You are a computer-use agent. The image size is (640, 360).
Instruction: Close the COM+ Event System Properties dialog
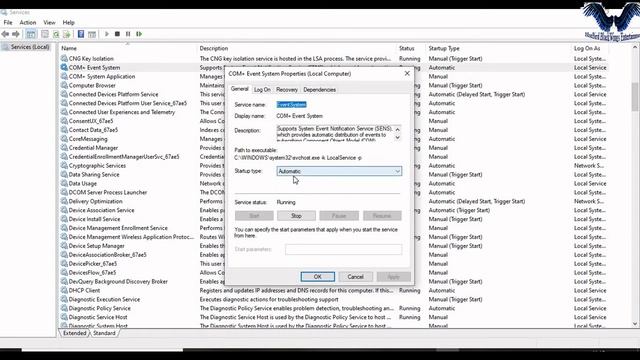(x=407, y=73)
